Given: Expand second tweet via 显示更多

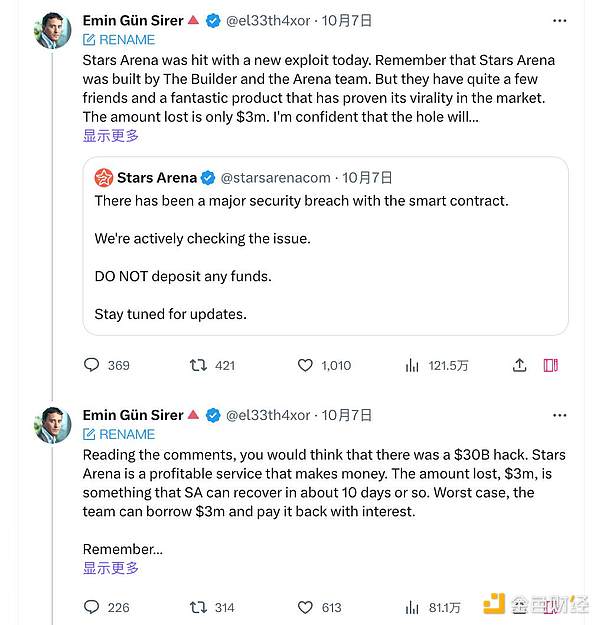Looking at the screenshot, I should 111,568.
